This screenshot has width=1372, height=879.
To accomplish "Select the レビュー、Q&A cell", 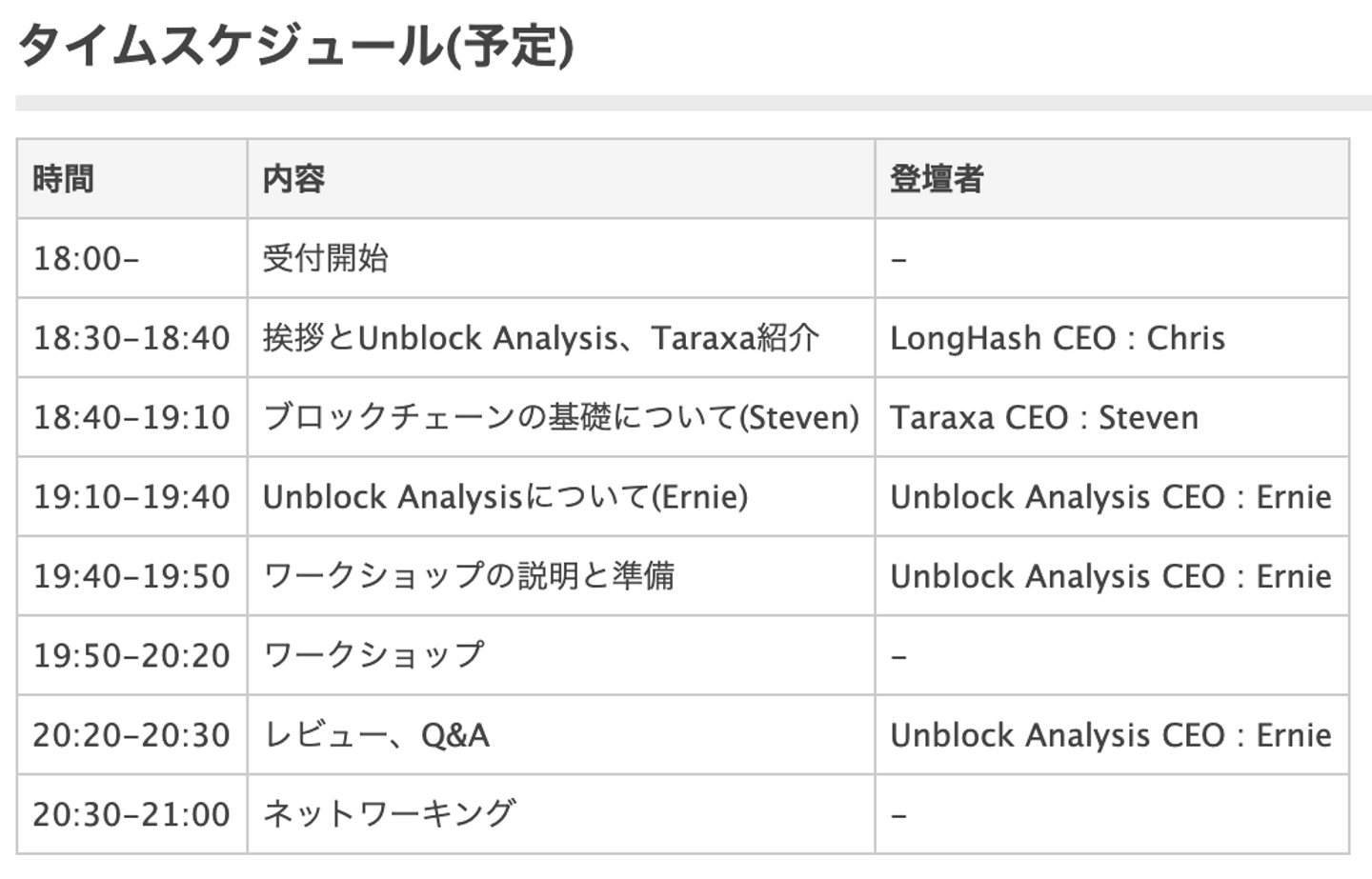I will [375, 735].
